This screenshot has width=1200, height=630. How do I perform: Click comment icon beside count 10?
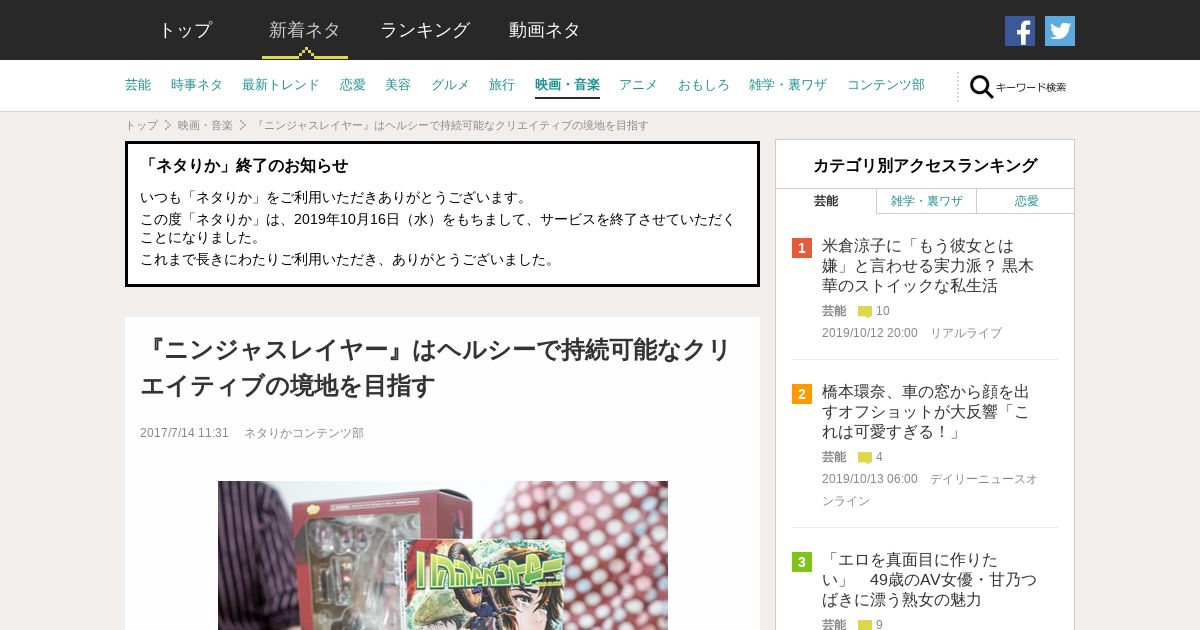(865, 312)
